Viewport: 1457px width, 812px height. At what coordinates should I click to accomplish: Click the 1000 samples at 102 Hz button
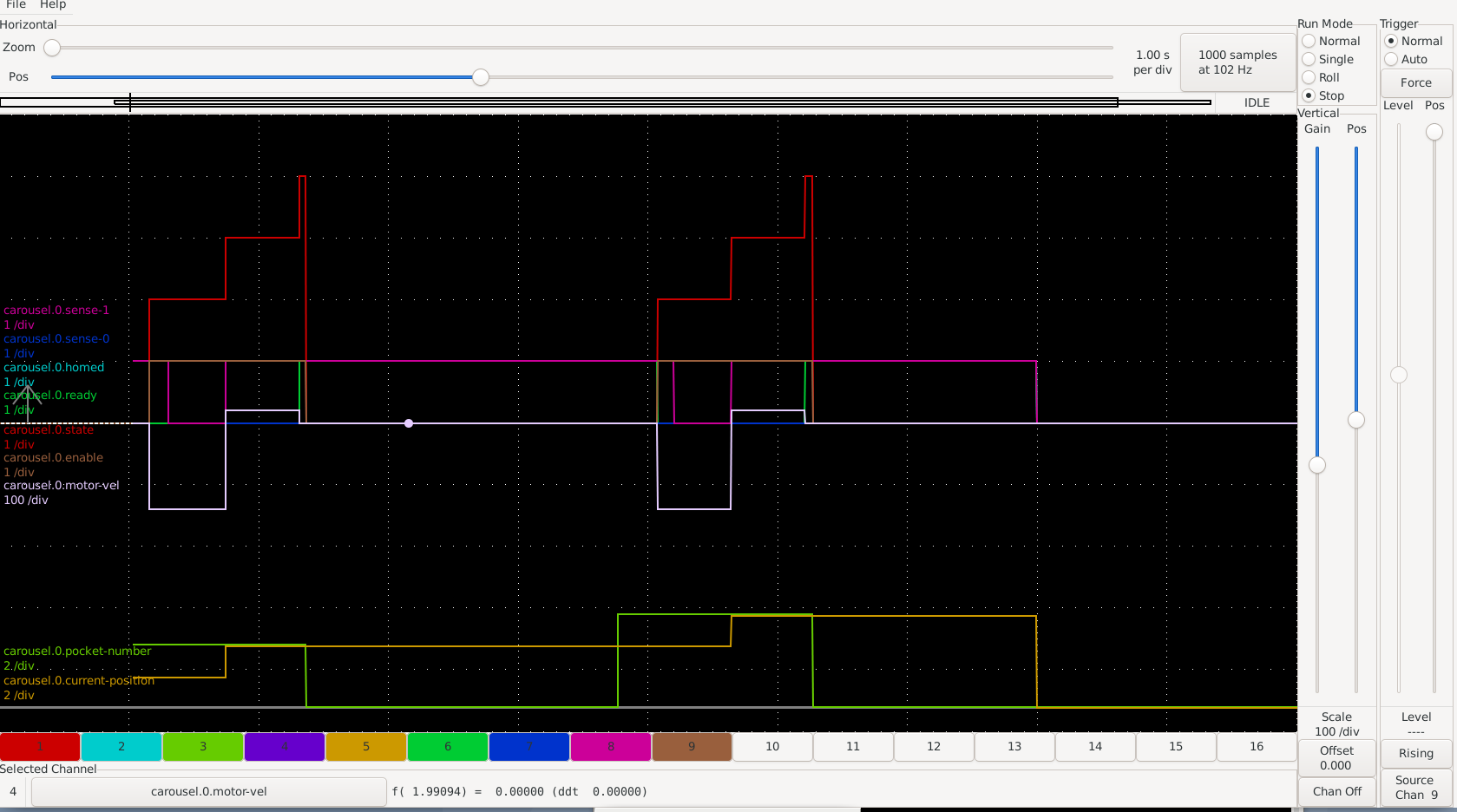[1237, 62]
